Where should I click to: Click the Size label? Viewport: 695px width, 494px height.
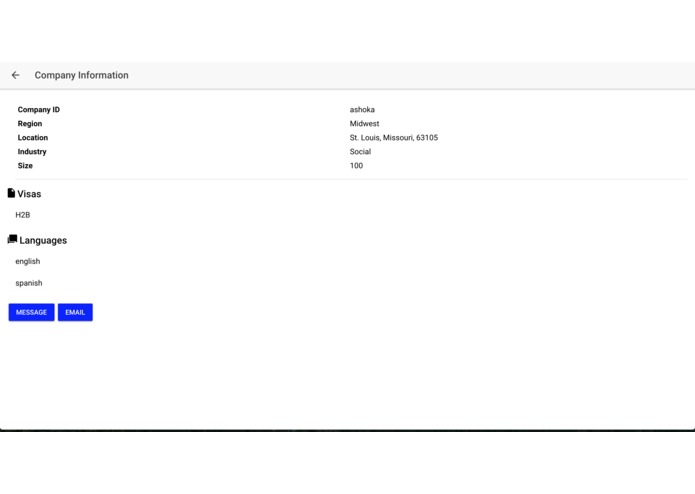(25, 166)
